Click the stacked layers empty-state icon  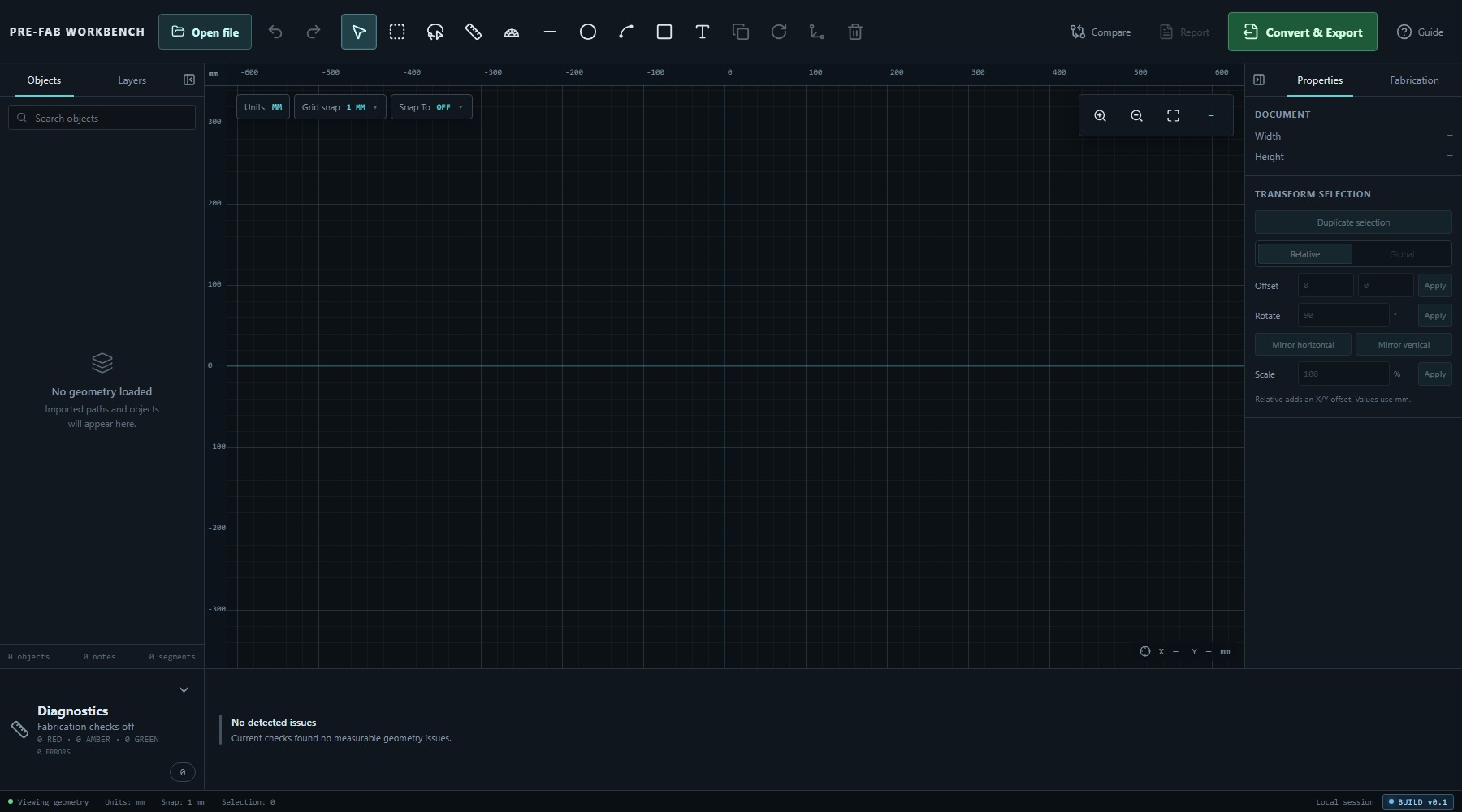(x=102, y=362)
